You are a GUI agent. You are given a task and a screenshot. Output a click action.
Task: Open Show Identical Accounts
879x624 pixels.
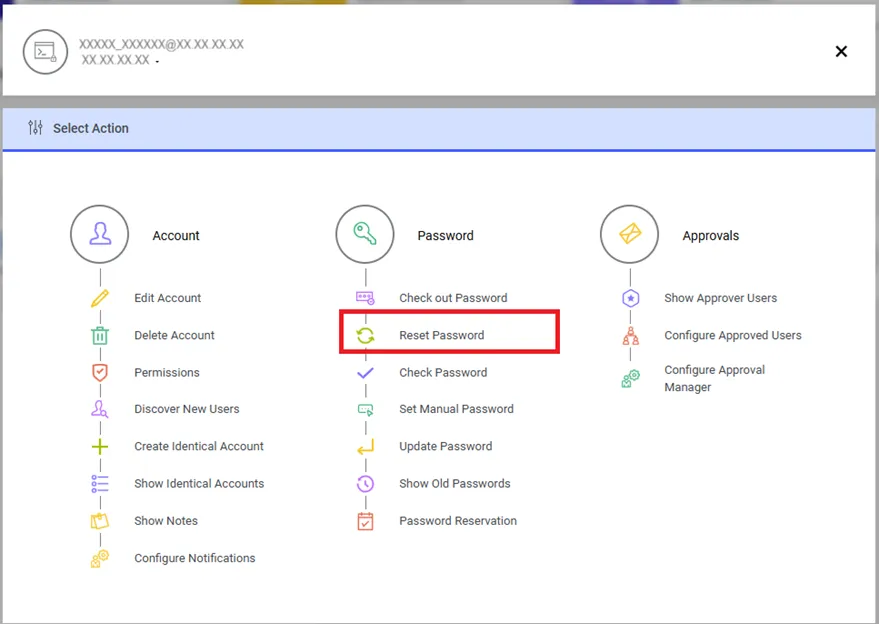click(199, 484)
